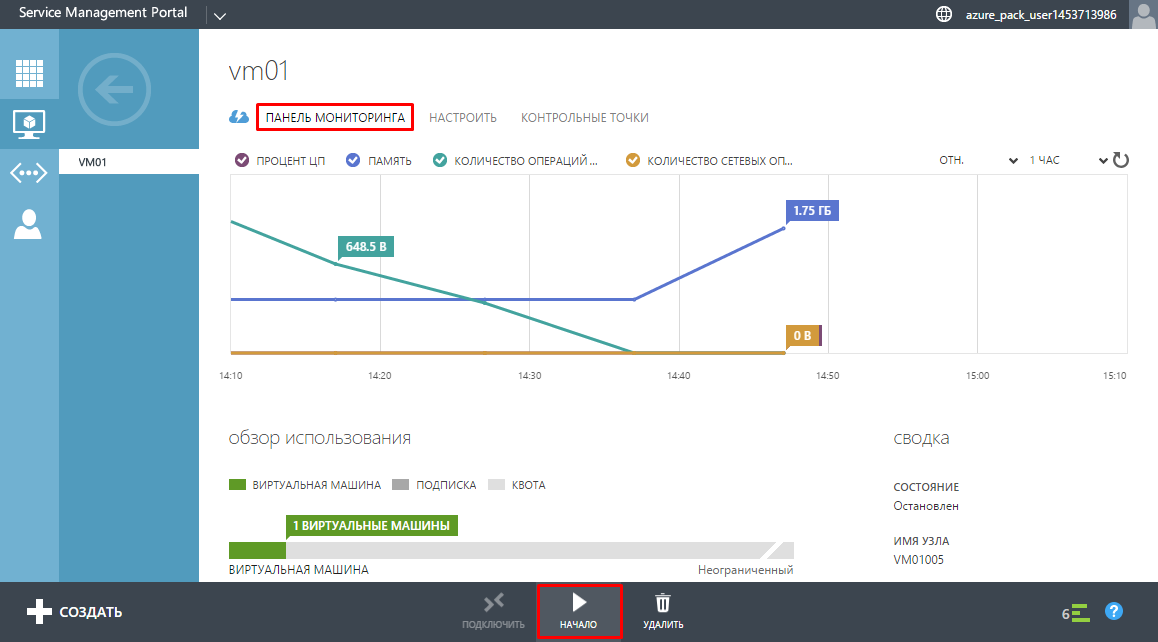Screen dimensions: 1158x642
Task: Click the quick start cloud icon
Action: point(239,117)
